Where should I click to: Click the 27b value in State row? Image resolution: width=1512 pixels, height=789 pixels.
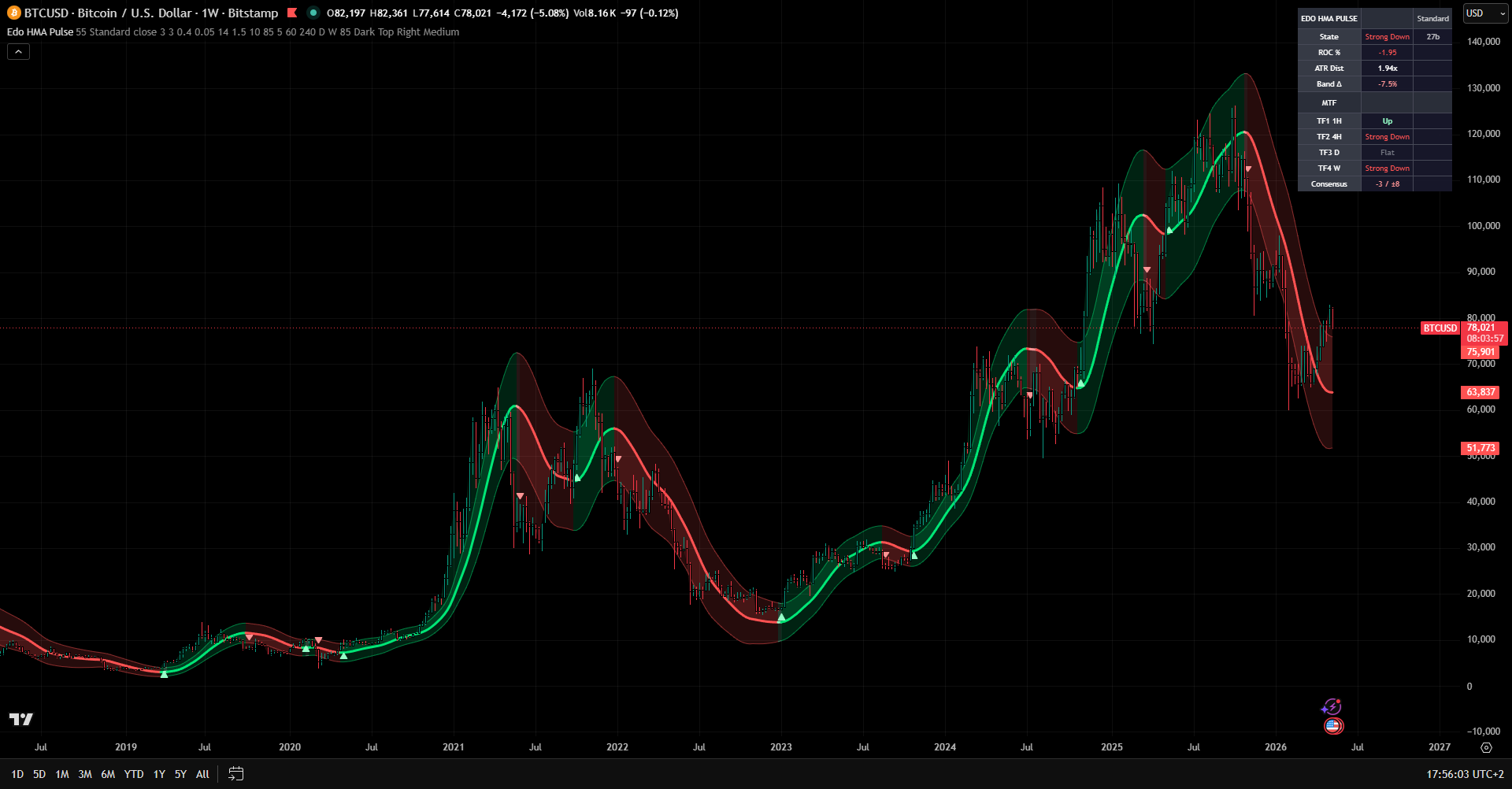[1432, 37]
